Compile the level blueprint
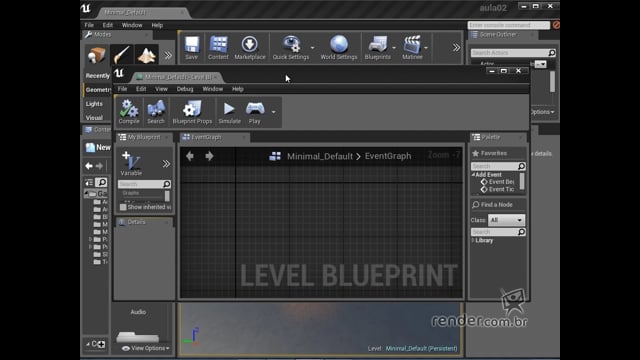Image resolution: width=640 pixels, height=360 pixels. click(129, 109)
